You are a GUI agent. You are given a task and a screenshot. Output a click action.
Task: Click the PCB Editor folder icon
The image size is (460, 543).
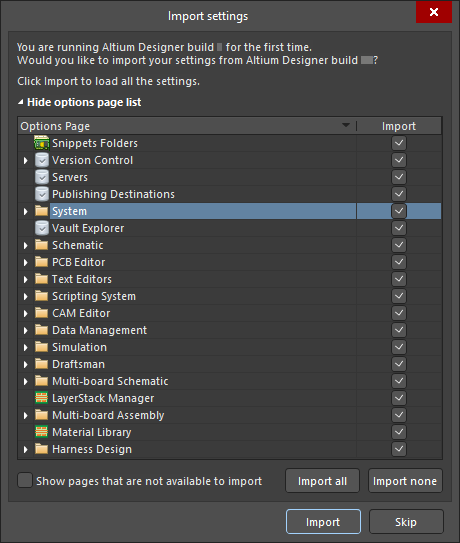[x=42, y=262]
